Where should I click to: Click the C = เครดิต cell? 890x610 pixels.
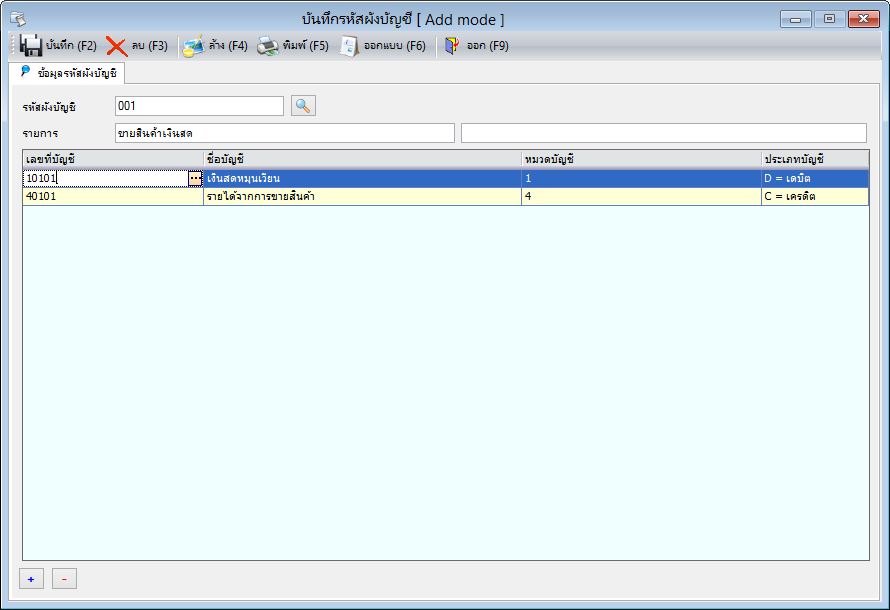815,196
